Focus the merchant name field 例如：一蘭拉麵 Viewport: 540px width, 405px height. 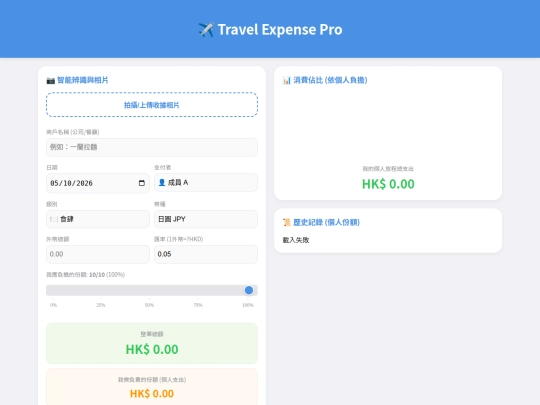152,147
